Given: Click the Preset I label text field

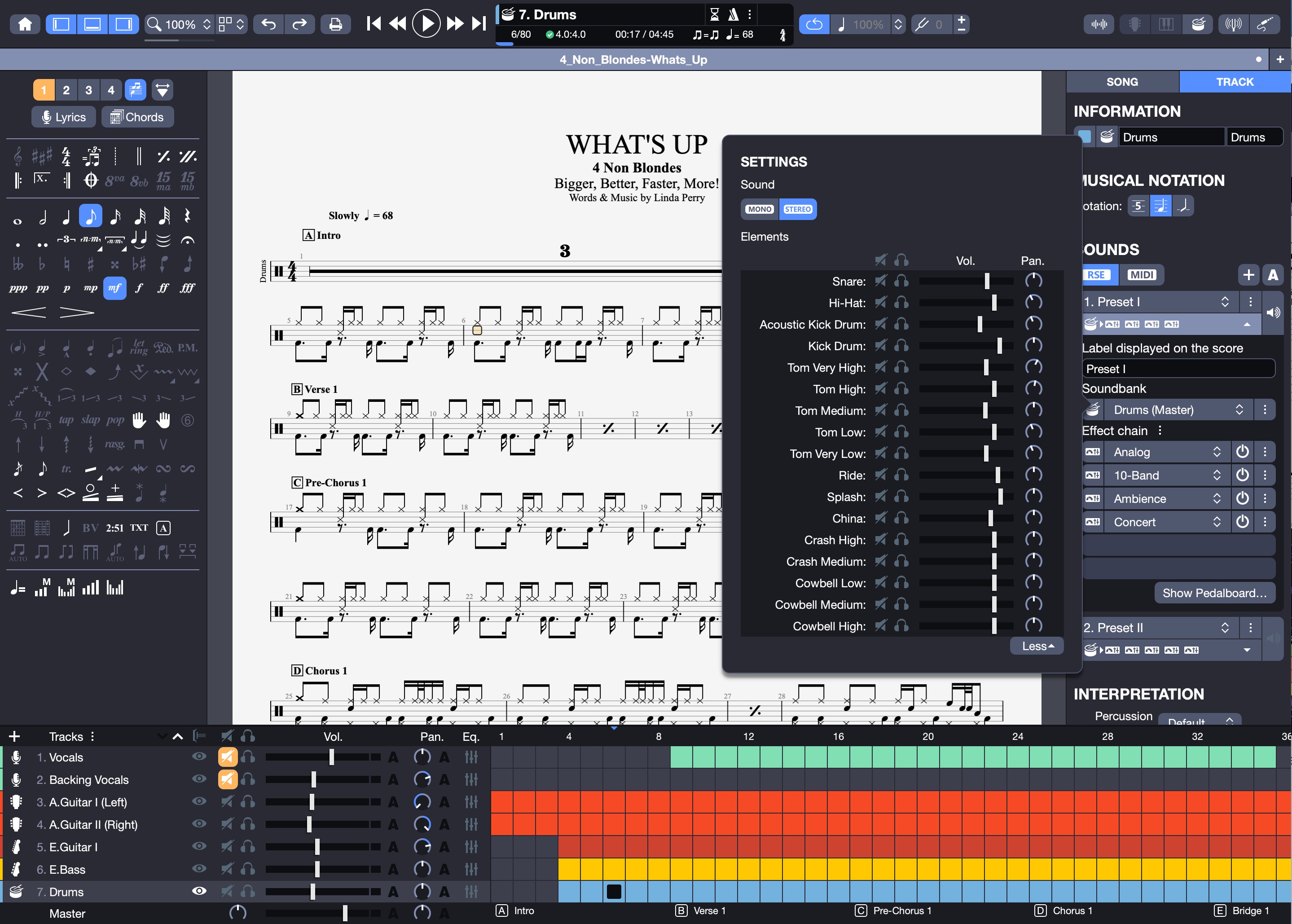Looking at the screenshot, I should [1178, 369].
